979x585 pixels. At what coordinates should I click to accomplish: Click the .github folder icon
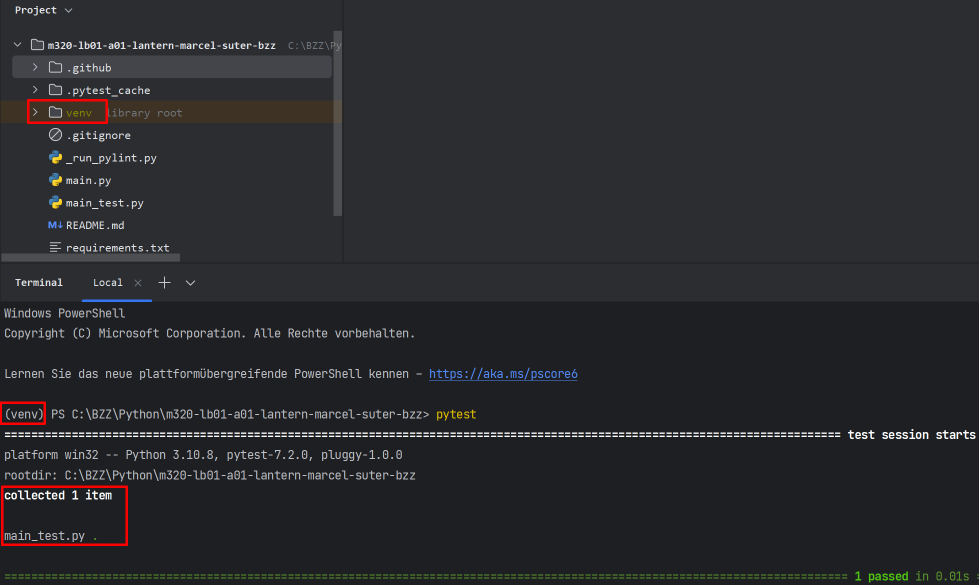56,67
